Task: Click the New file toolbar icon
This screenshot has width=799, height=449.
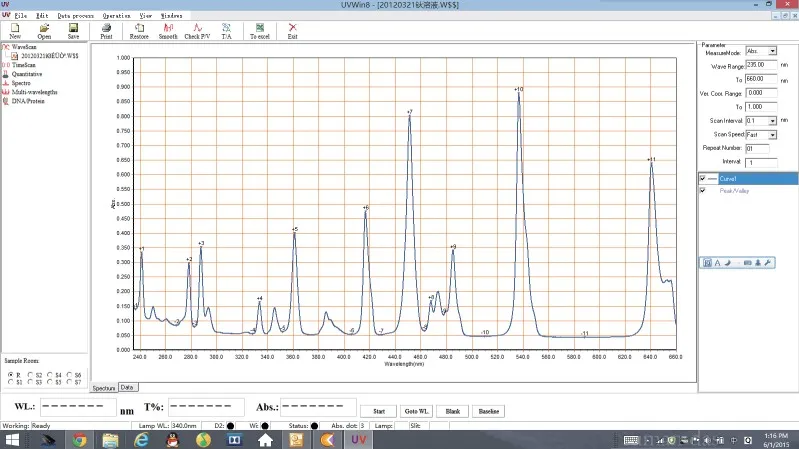Action: [x=15, y=29]
